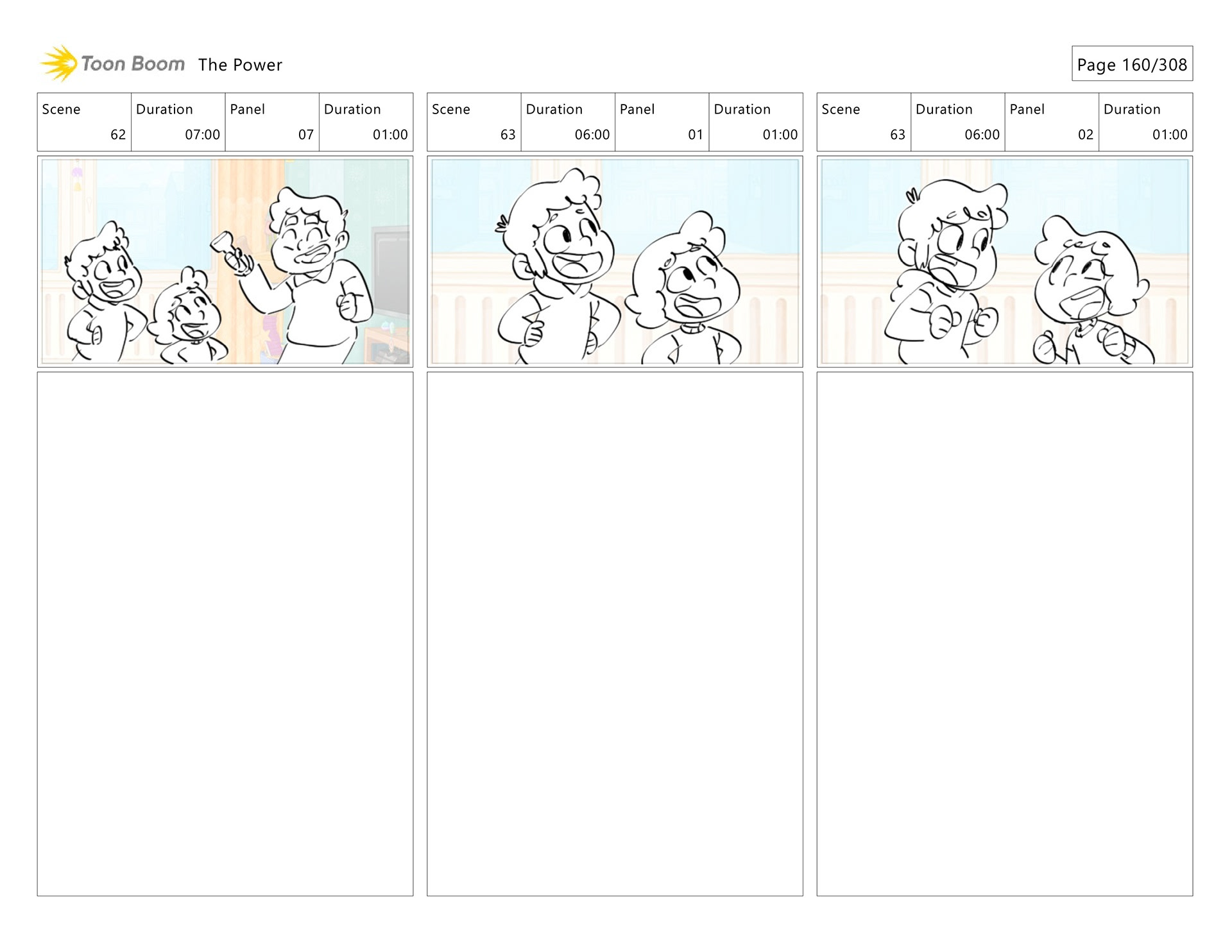This screenshot has height=952, width=1232.
Task: Click the flashlight in first storyboard panel
Action: pos(225,246)
